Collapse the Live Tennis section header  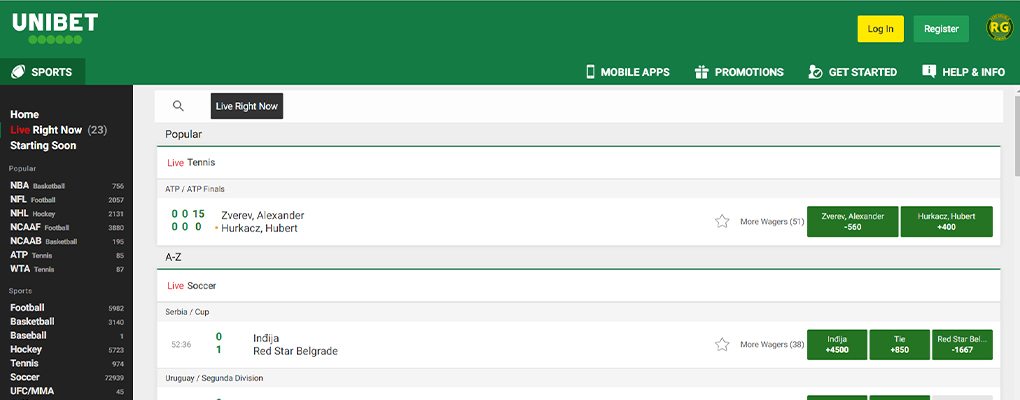tap(578, 163)
